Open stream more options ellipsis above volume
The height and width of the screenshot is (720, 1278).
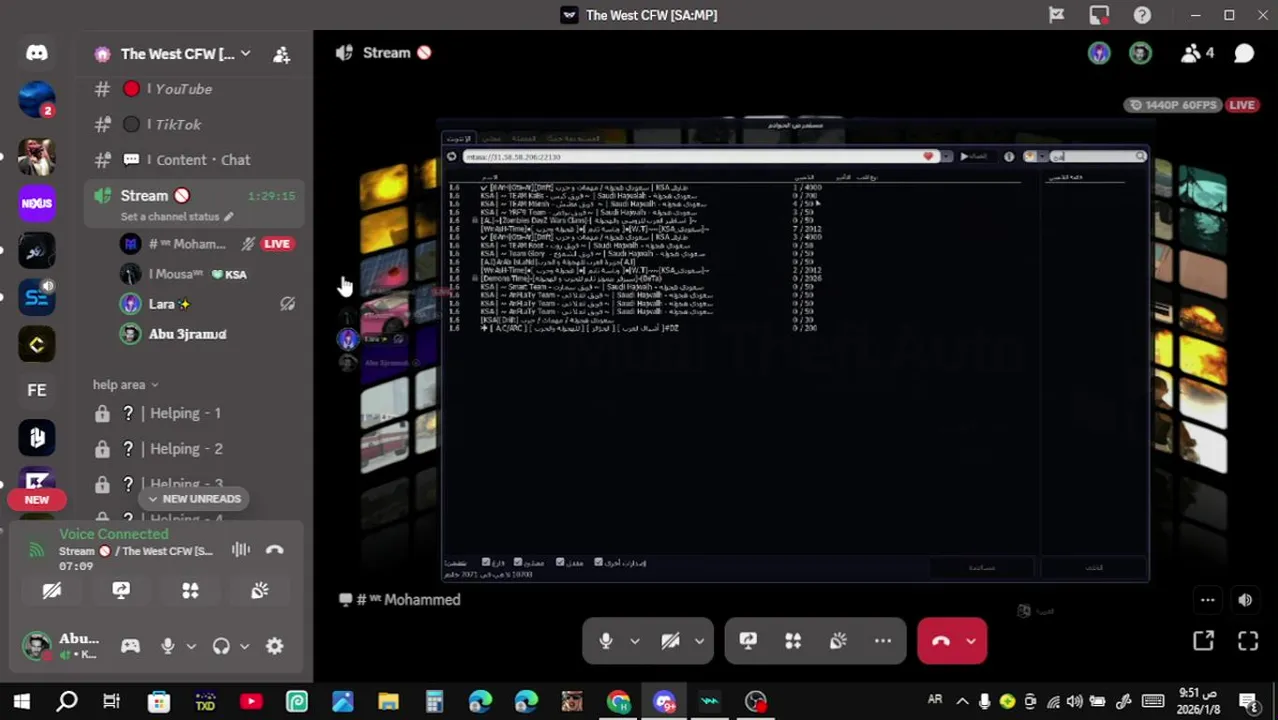(x=1207, y=600)
